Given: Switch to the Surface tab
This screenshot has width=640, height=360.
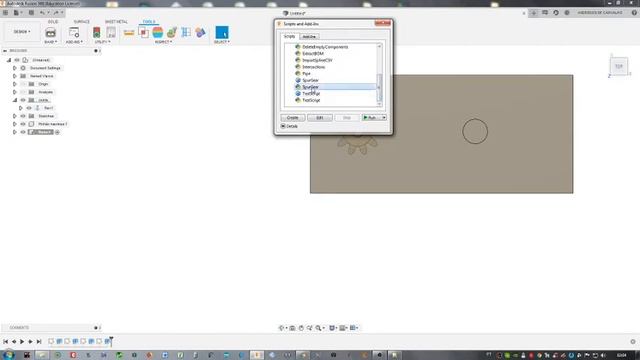Looking at the screenshot, I should [82, 22].
